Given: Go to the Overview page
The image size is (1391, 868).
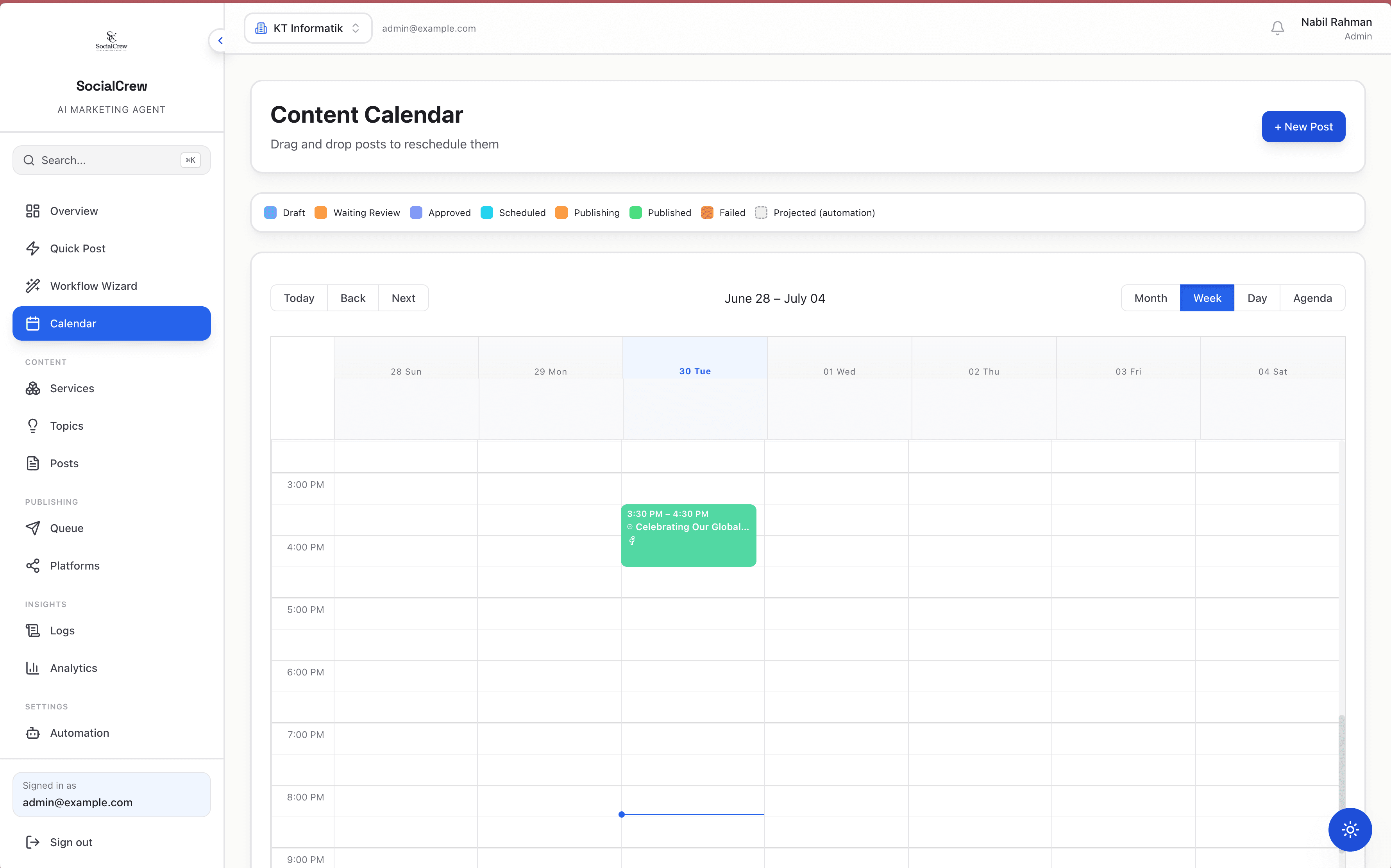Looking at the screenshot, I should [x=111, y=211].
